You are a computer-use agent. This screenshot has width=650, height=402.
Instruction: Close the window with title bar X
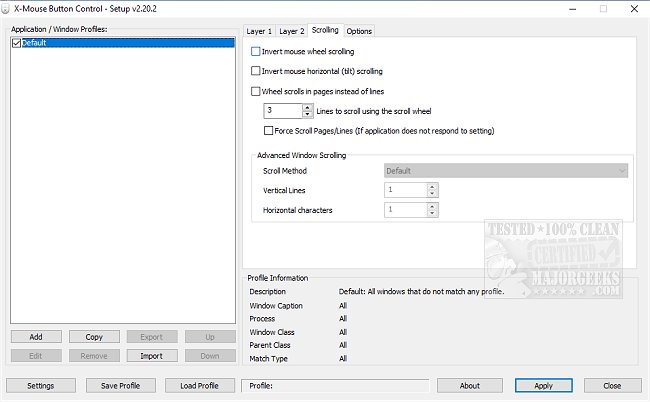tap(634, 9)
